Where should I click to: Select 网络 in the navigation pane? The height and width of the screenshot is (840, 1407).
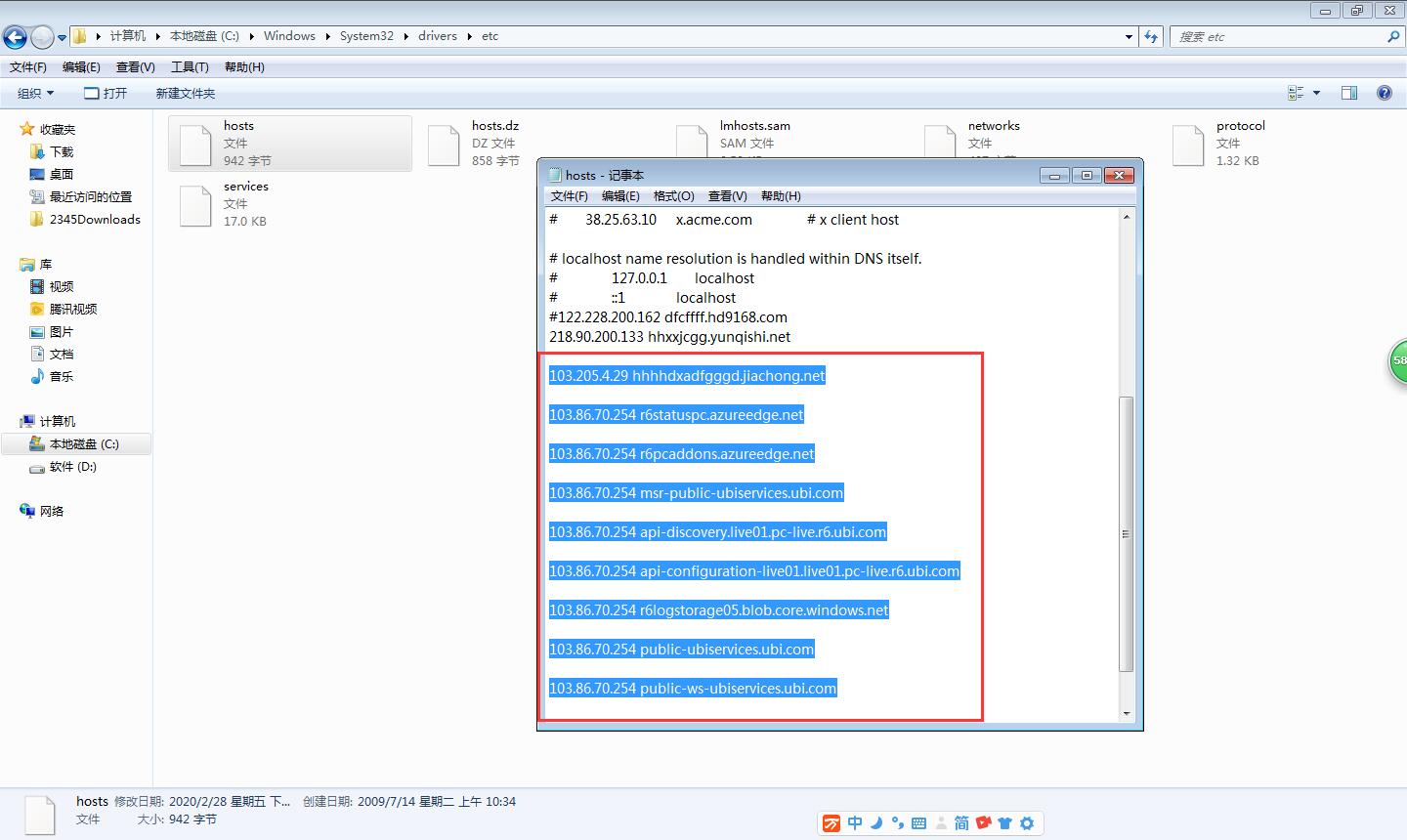52,511
